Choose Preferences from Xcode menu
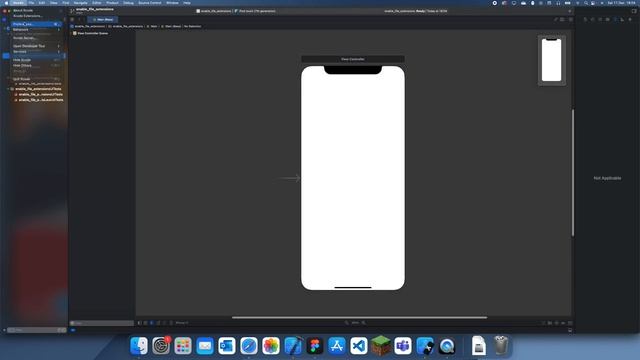Image resolution: width=640 pixels, height=360 pixels. pos(36,24)
